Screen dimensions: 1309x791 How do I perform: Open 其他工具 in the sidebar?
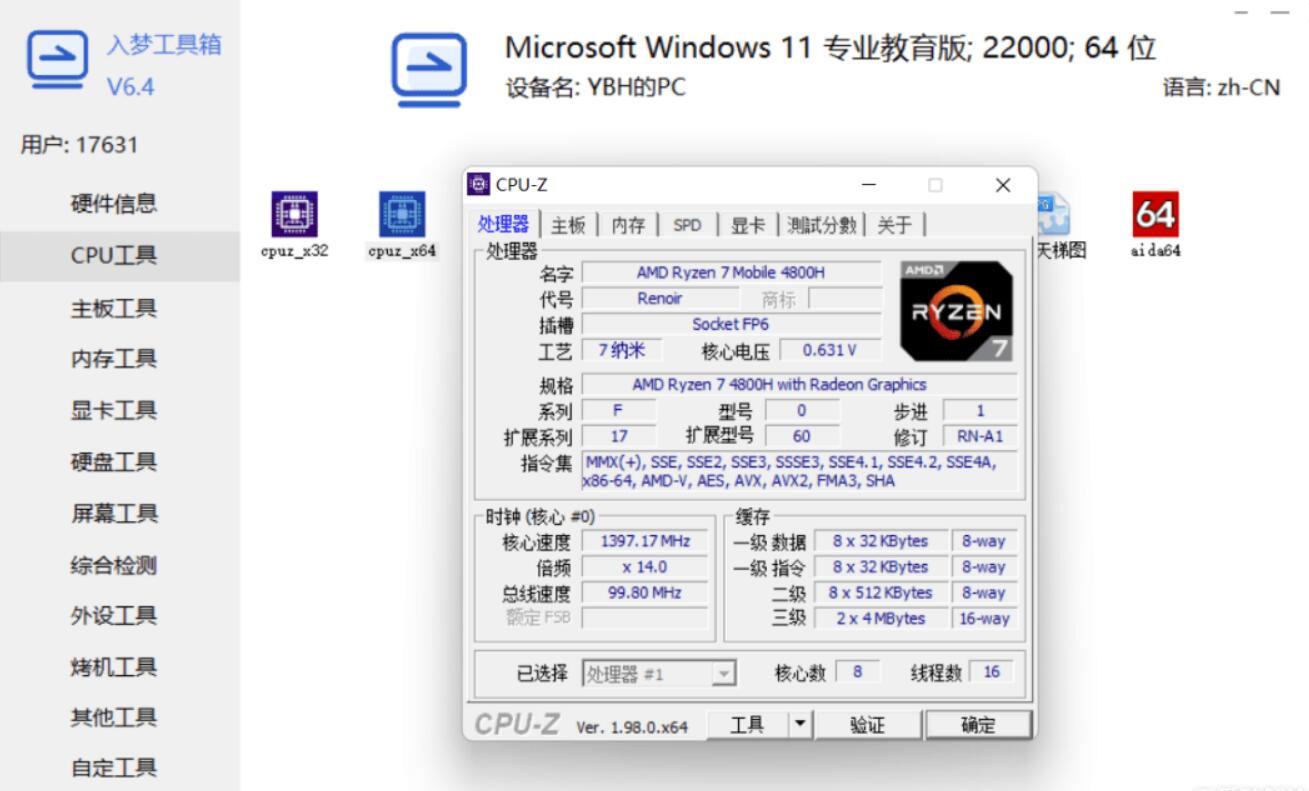click(x=114, y=717)
